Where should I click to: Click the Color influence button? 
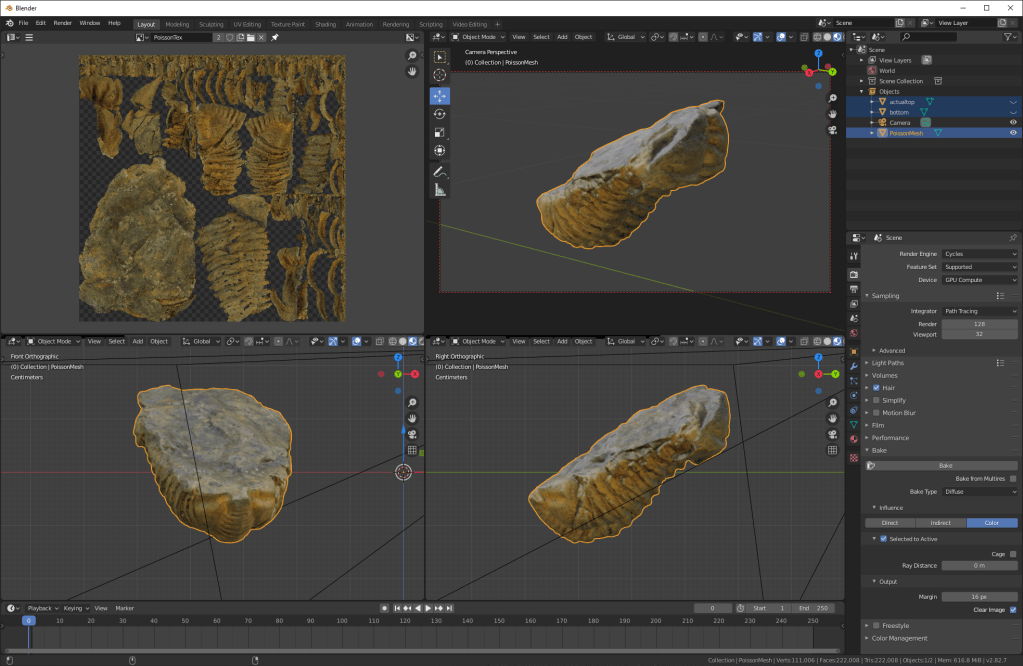pos(992,523)
